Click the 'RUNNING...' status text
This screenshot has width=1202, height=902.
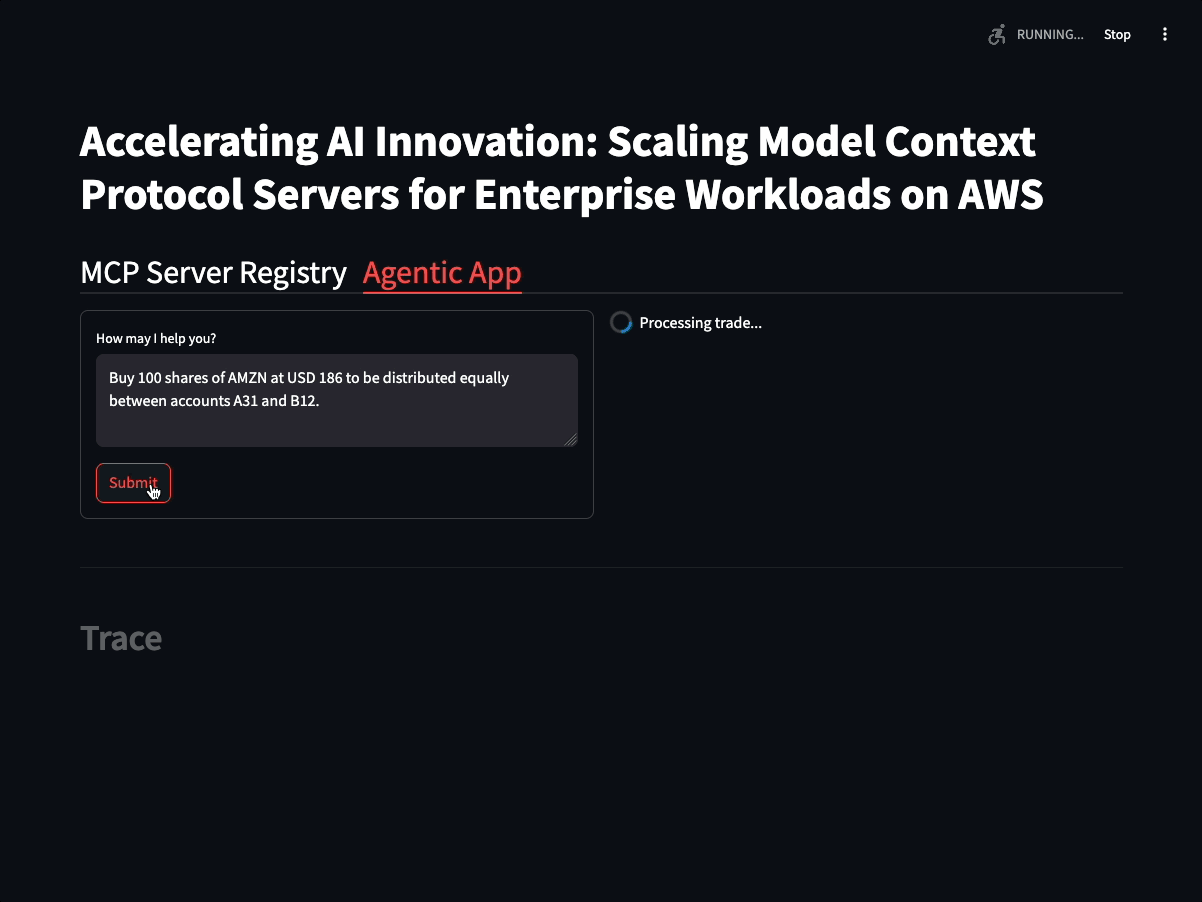pos(1050,35)
